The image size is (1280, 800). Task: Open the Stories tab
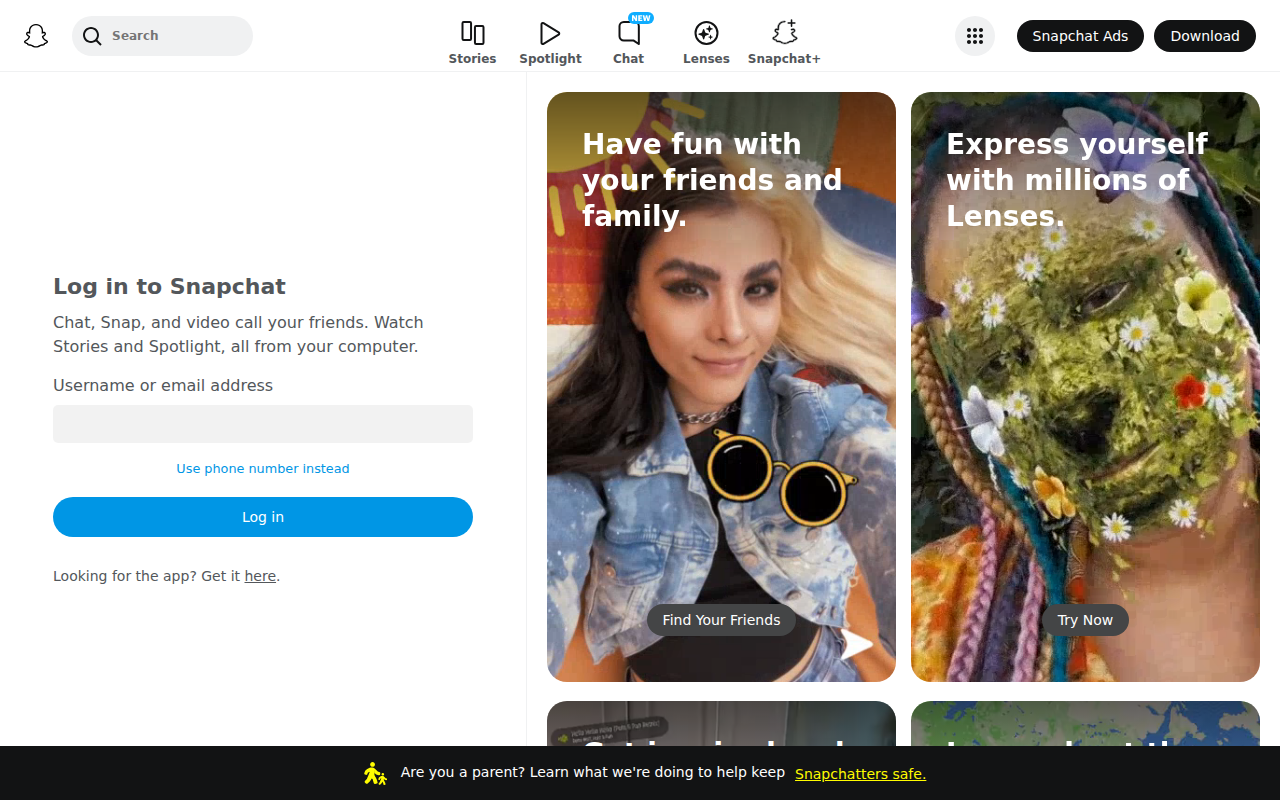[x=472, y=43]
